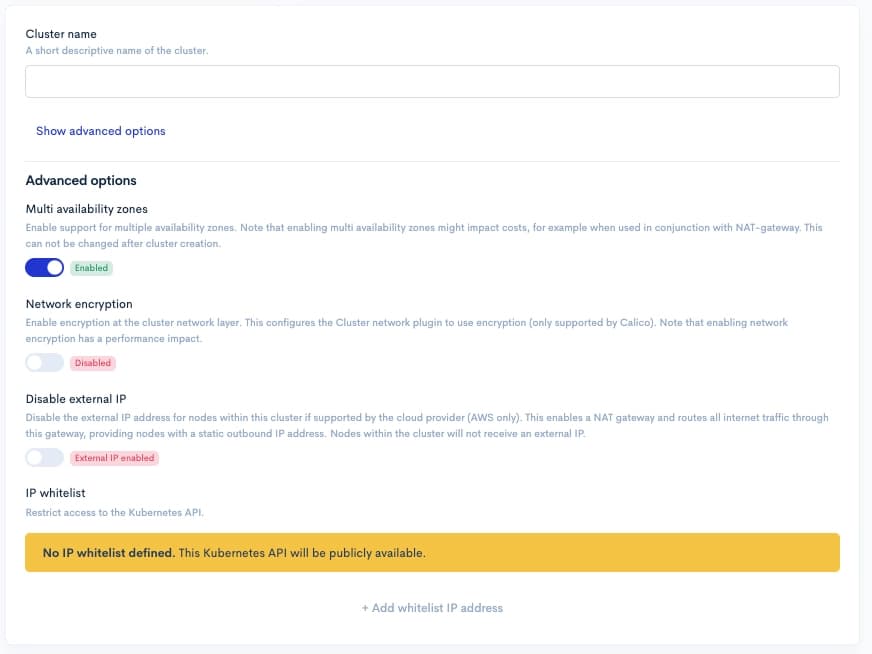
Task: Click the Network encryption label
Action: 79,304
